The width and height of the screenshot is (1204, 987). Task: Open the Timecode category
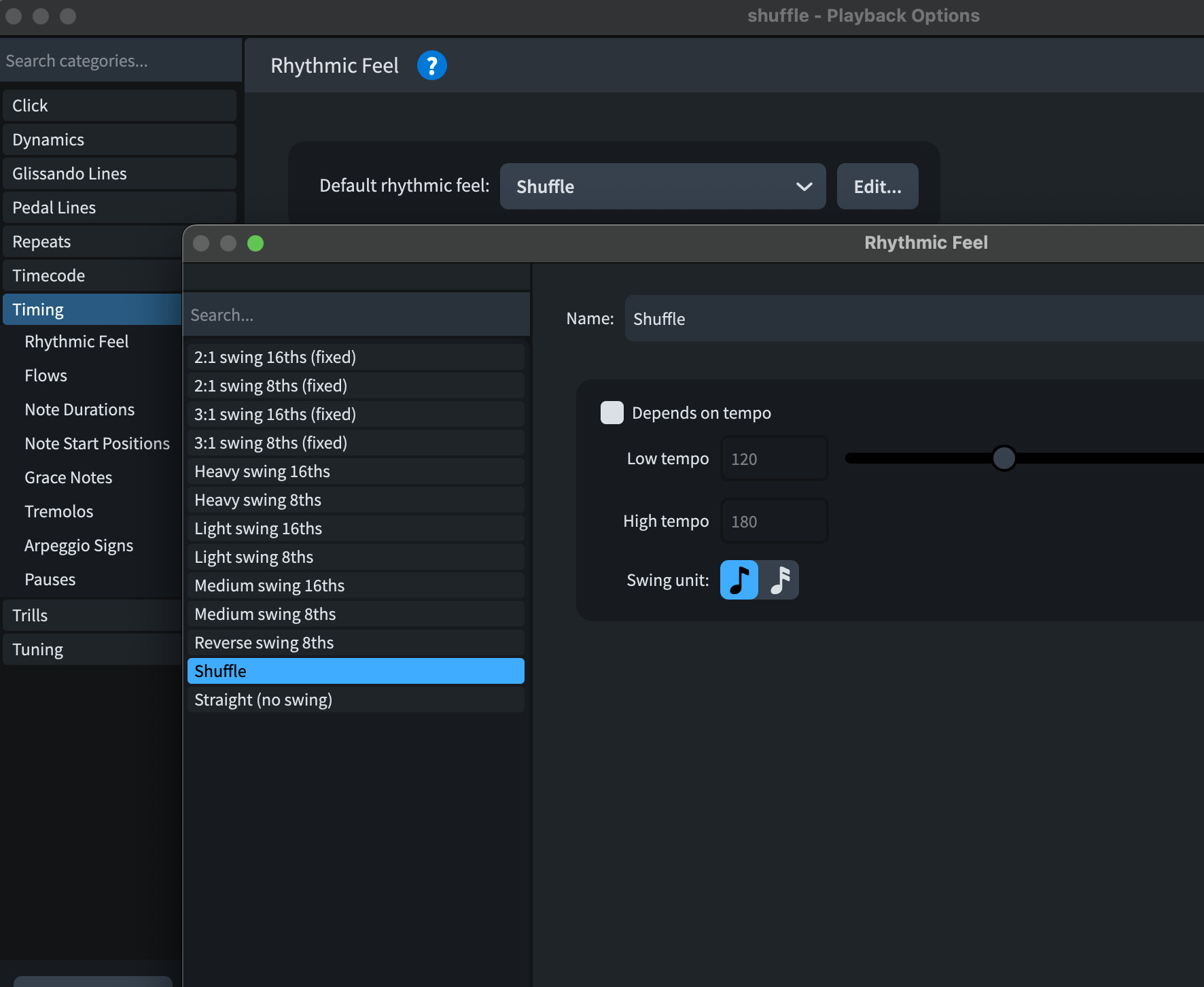coord(92,275)
